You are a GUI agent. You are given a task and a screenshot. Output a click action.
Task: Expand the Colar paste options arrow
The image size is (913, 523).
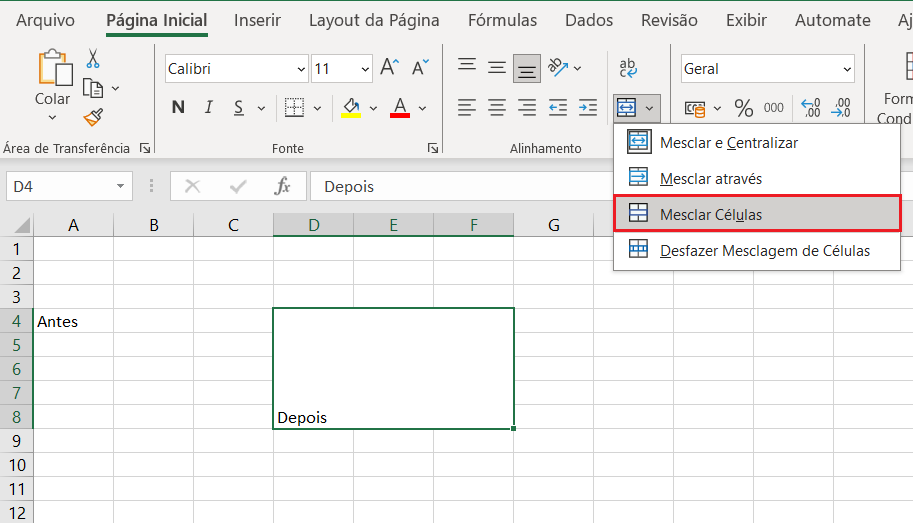click(x=52, y=118)
